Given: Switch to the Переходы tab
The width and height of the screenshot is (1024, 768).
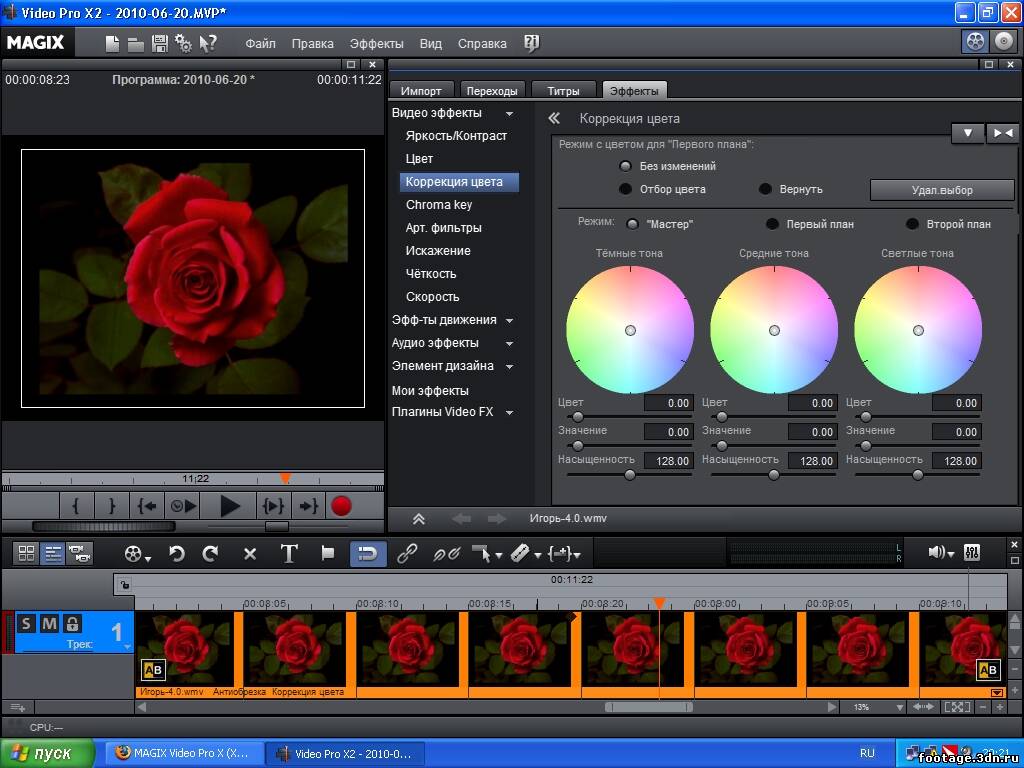Looking at the screenshot, I should pos(492,91).
